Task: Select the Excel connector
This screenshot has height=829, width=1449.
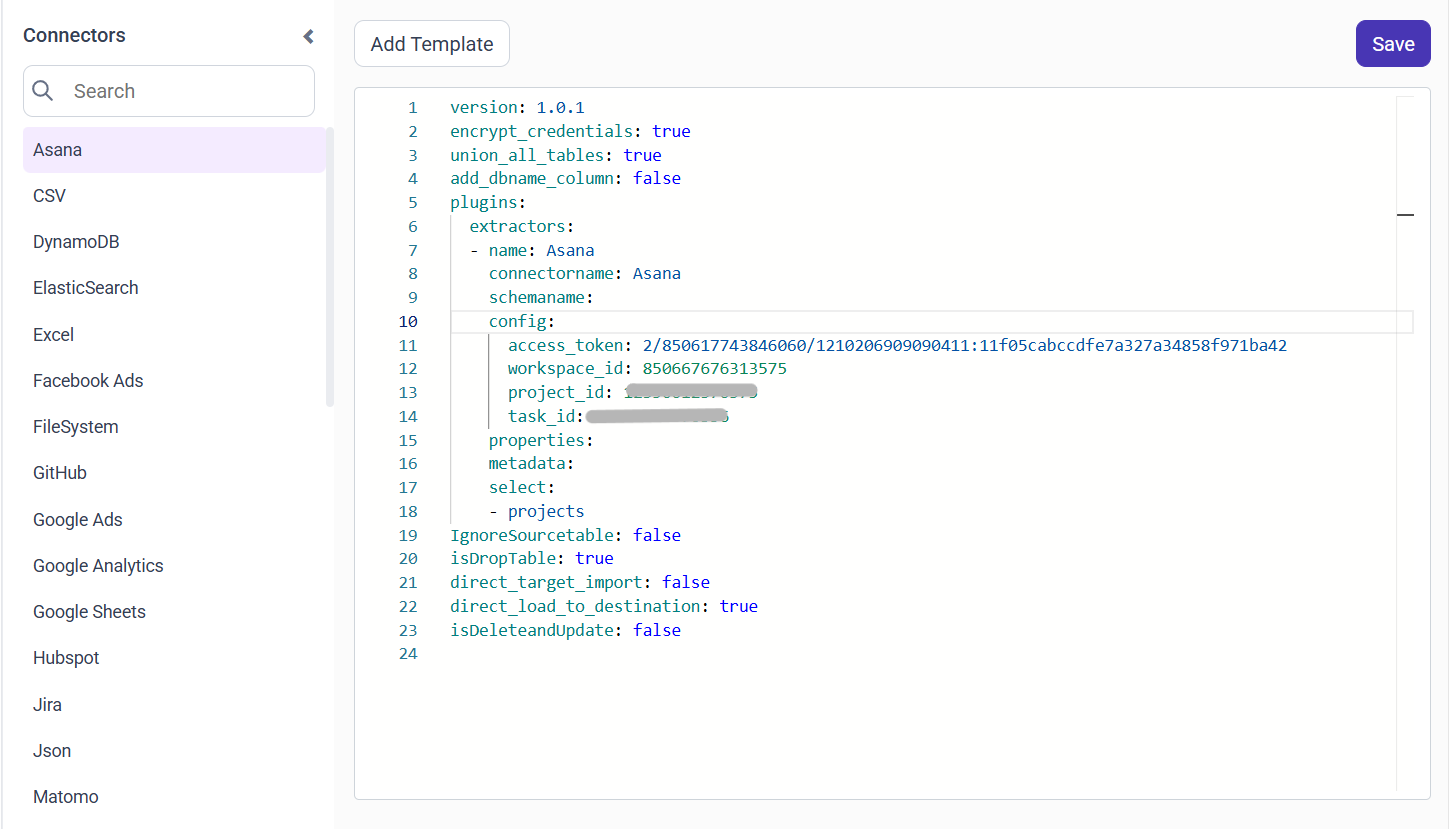Action: pyautogui.click(x=53, y=334)
